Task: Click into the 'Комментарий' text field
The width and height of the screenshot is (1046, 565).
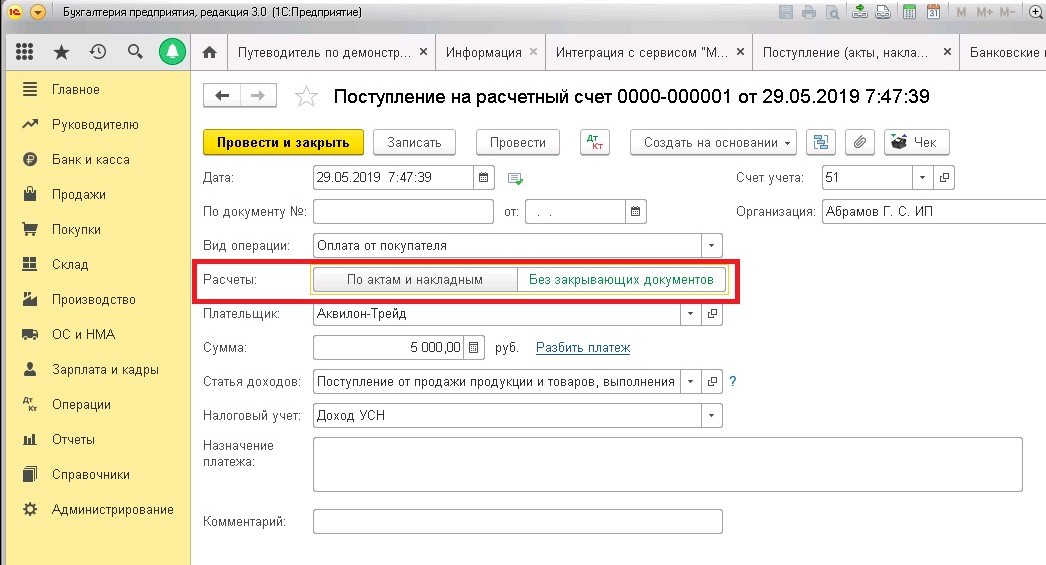Action: point(517,522)
